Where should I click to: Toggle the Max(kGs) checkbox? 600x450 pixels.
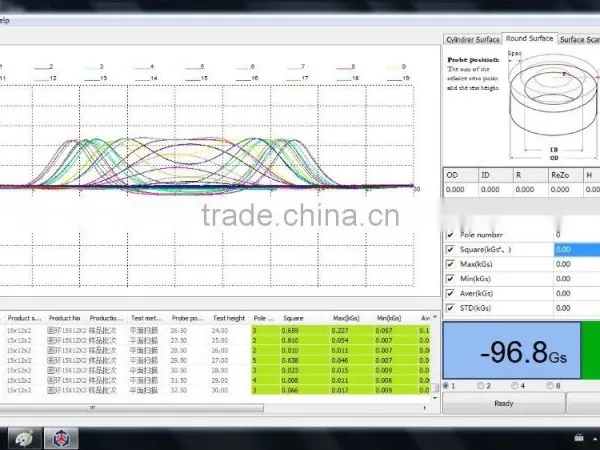450,264
